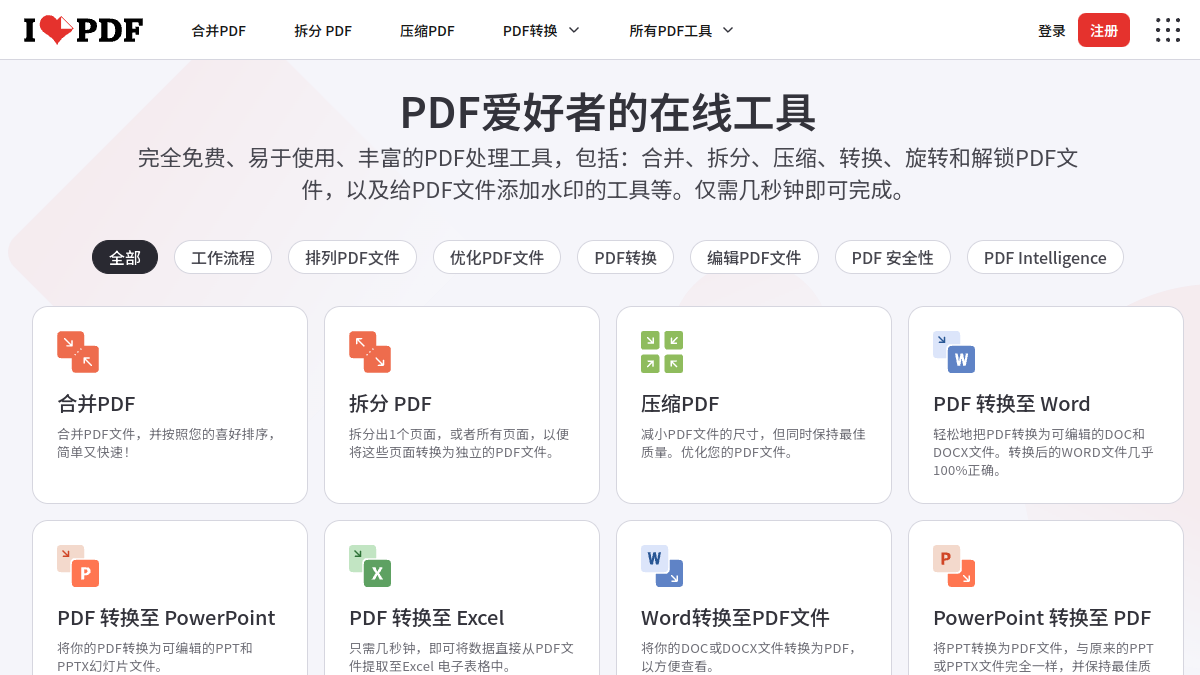Click the 拆分 PDF card icon

pos(370,352)
